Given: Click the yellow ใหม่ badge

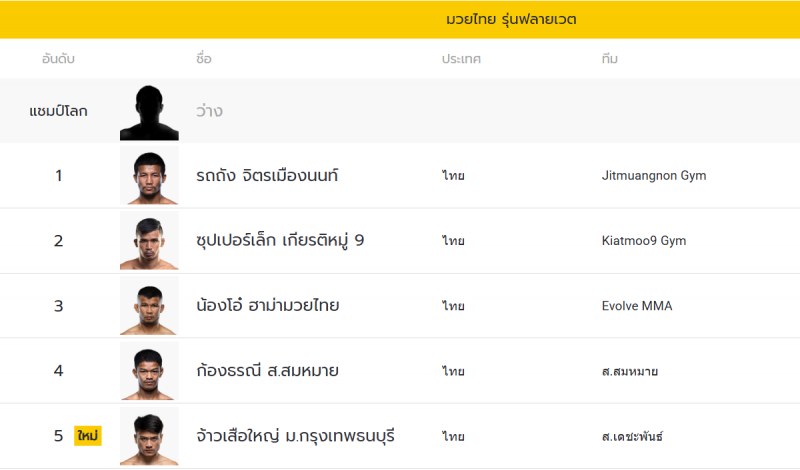Looking at the screenshot, I should tap(88, 436).
